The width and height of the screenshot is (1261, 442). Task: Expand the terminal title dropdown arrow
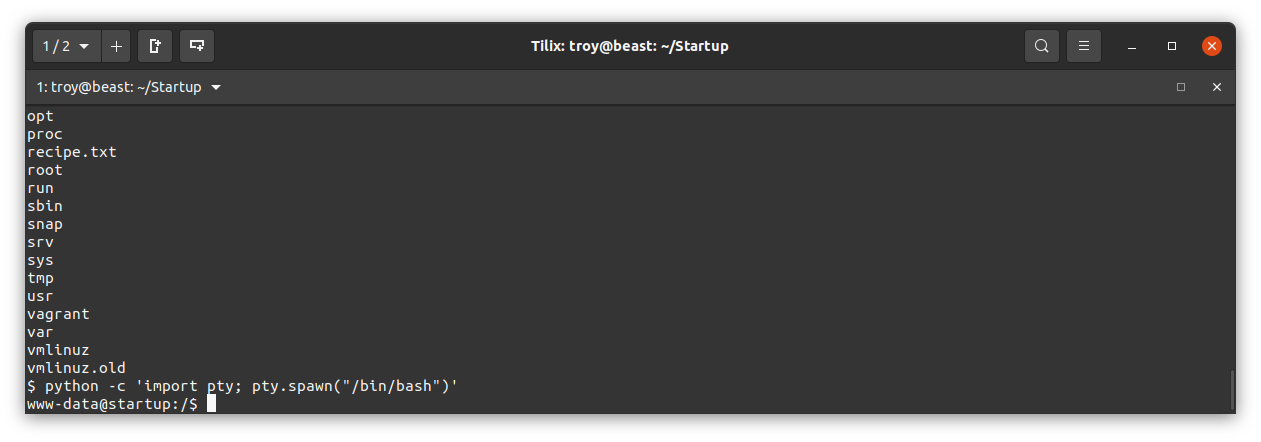pyautogui.click(x=216, y=87)
